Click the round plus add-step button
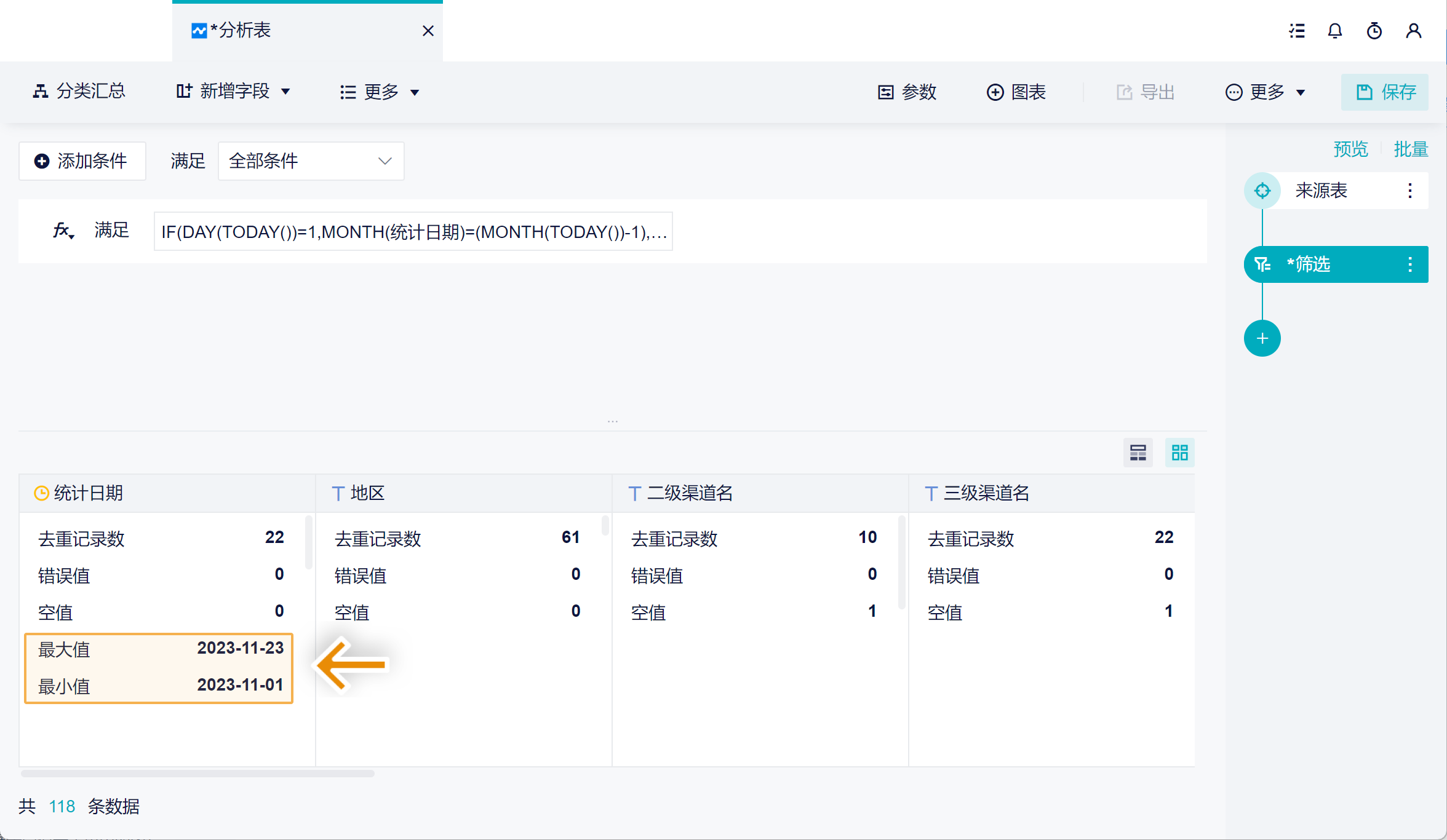The width and height of the screenshot is (1447, 840). (1262, 338)
